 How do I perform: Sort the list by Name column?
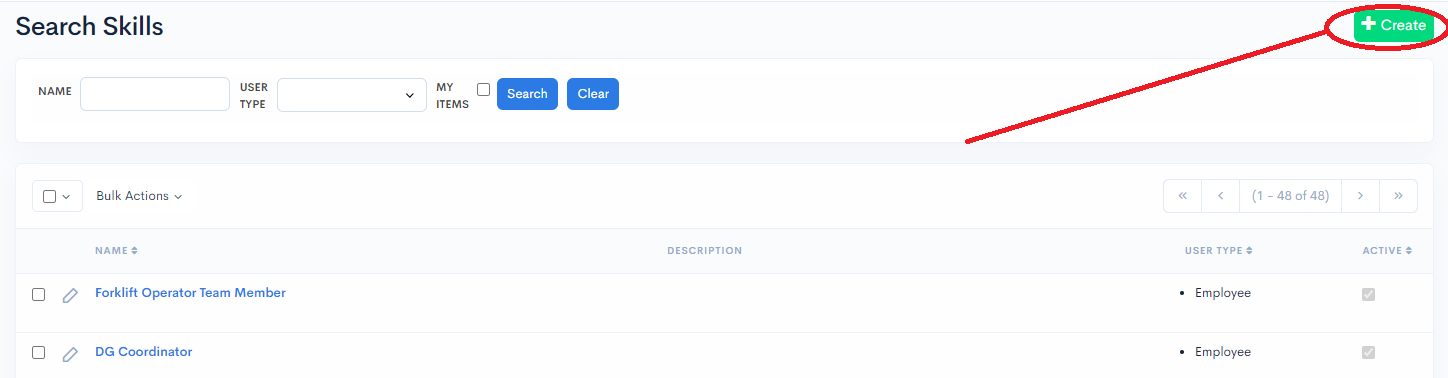[x=116, y=250]
